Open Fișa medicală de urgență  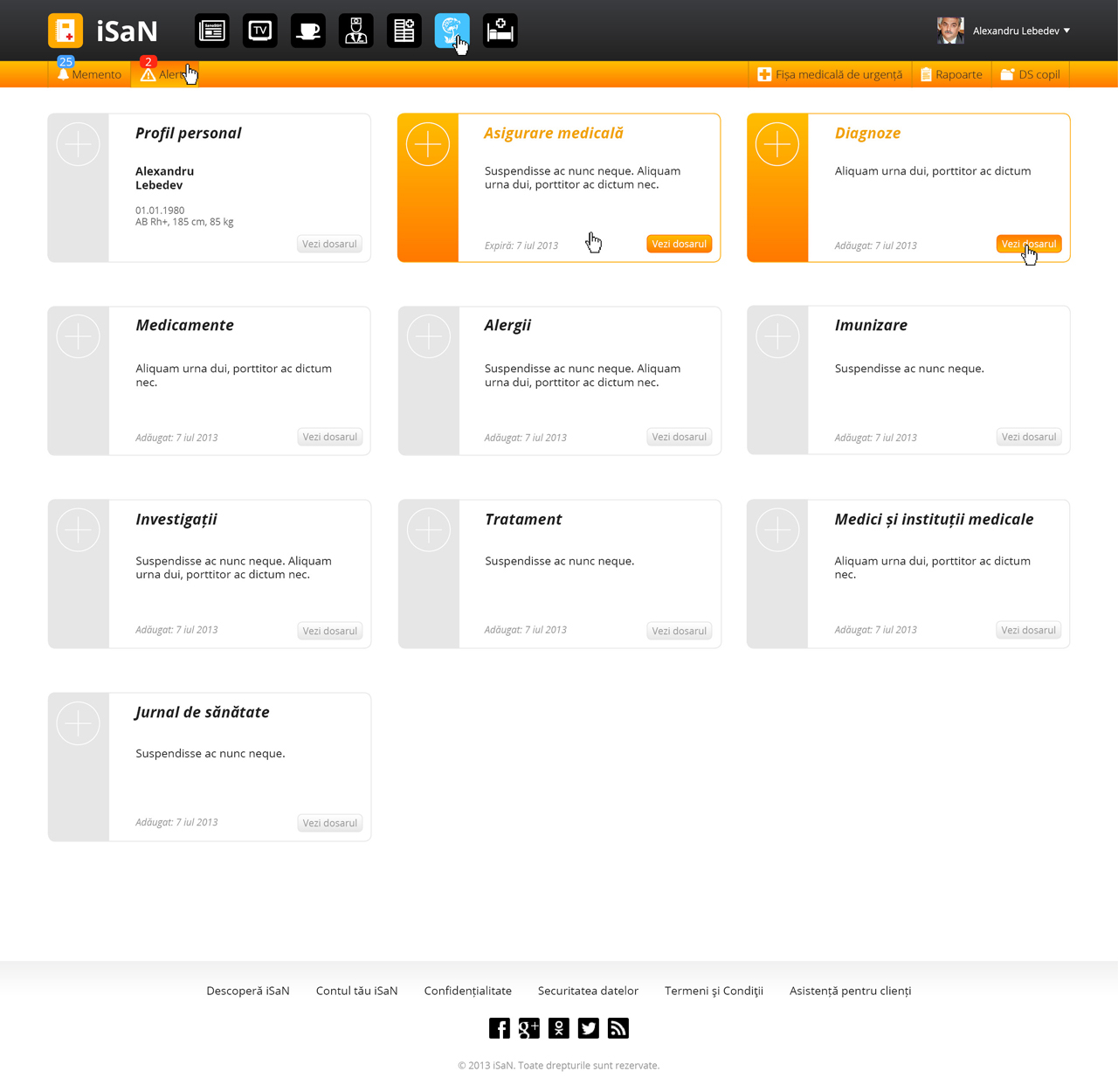pyautogui.click(x=830, y=74)
